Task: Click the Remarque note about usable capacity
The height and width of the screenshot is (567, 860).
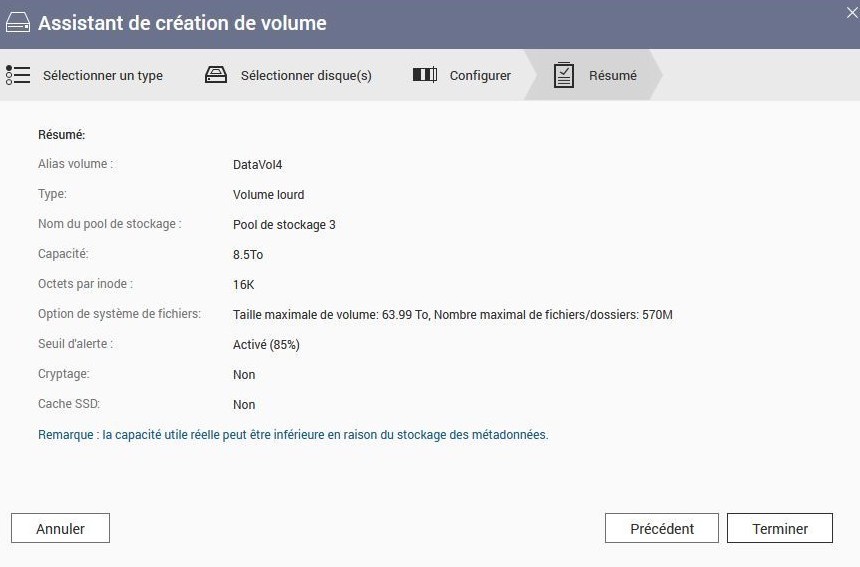Action: coord(293,435)
